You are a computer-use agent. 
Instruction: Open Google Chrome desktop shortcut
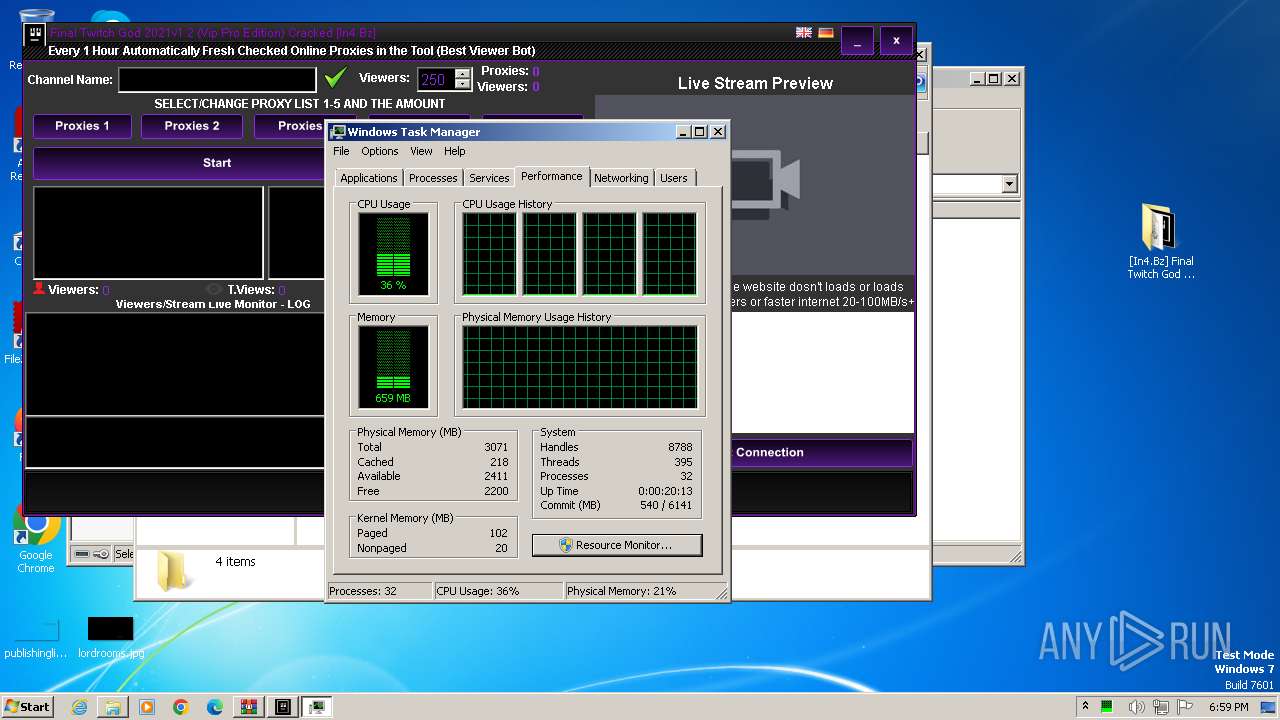tap(36, 540)
